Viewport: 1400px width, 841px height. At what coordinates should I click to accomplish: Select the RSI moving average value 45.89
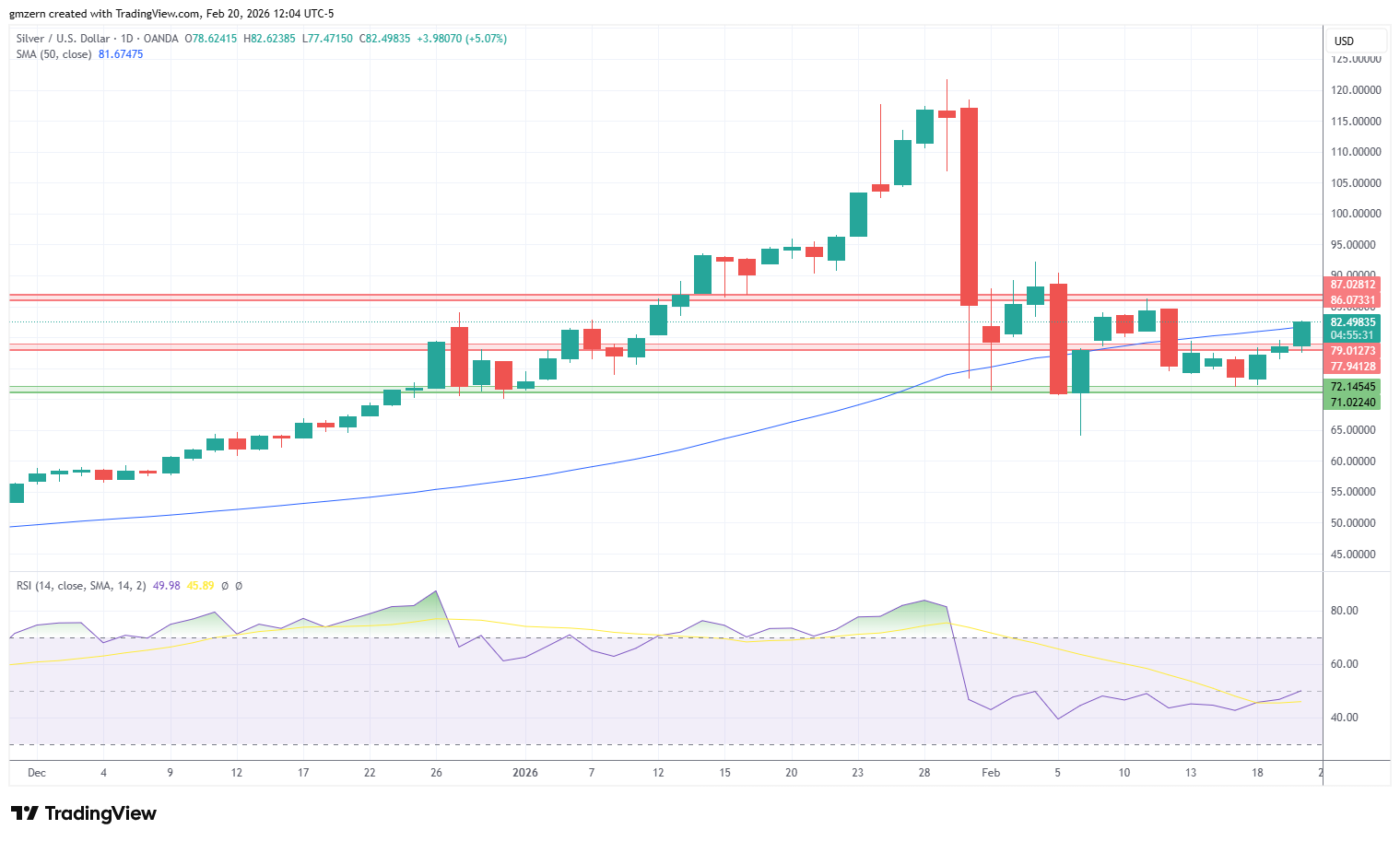point(200,586)
